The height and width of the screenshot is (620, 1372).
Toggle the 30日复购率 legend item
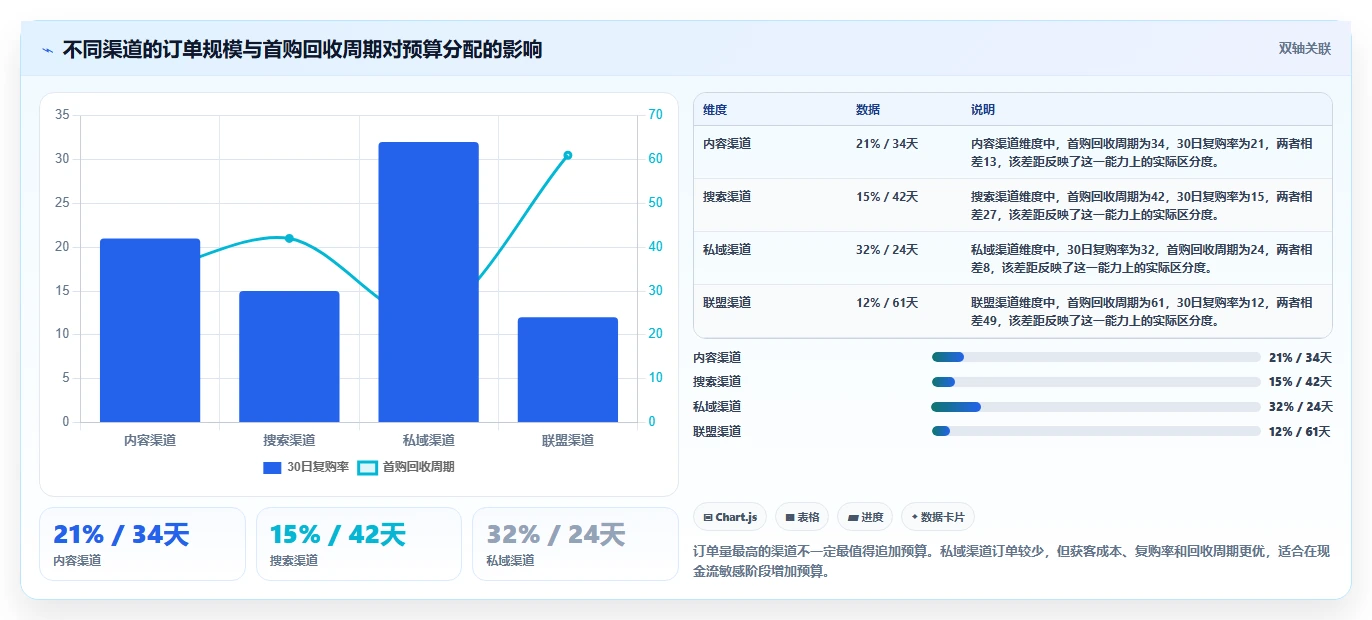click(306, 467)
